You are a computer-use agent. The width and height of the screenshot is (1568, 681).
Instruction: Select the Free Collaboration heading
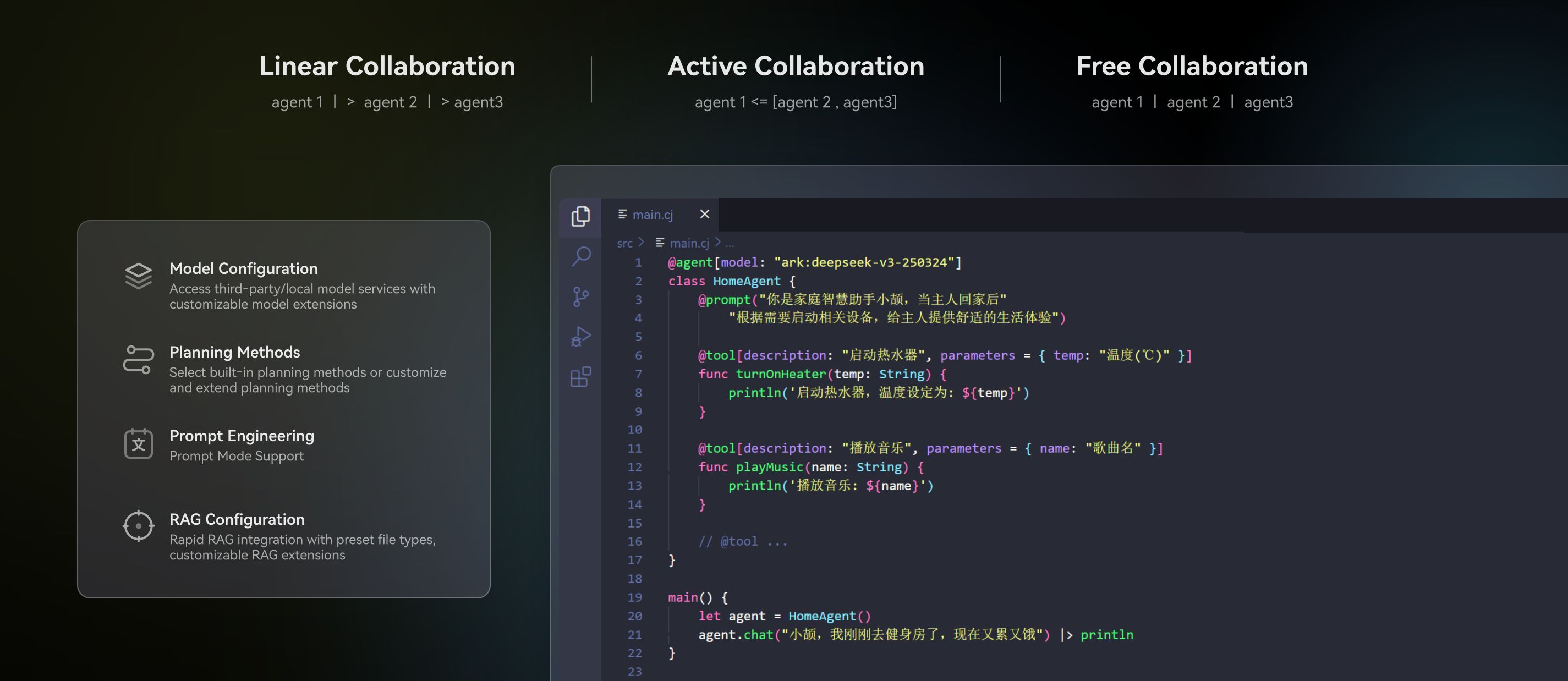pyautogui.click(x=1192, y=65)
